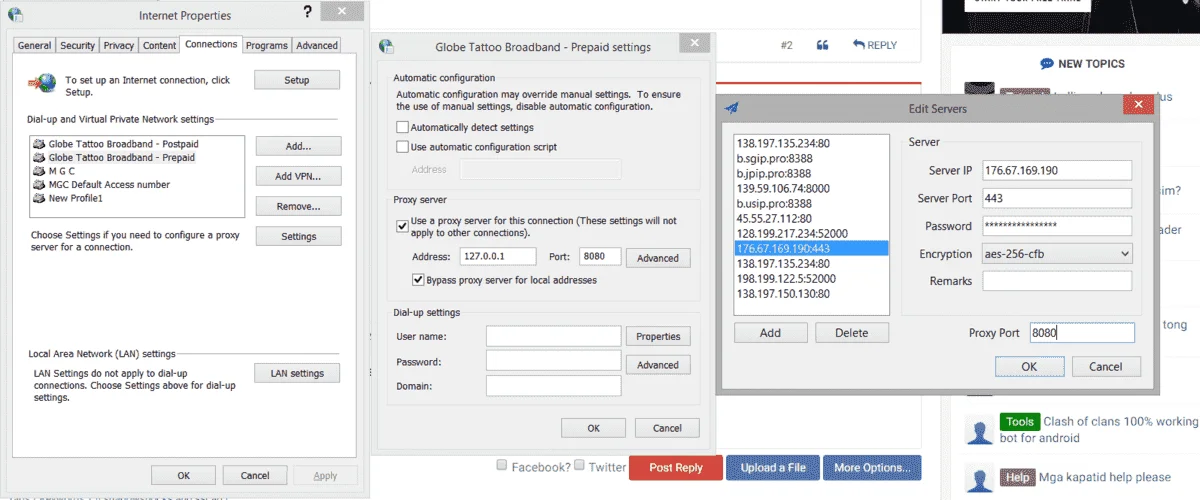This screenshot has width=1200, height=500.
Task: Click Cancel in Internet Properties
Action: [255, 476]
